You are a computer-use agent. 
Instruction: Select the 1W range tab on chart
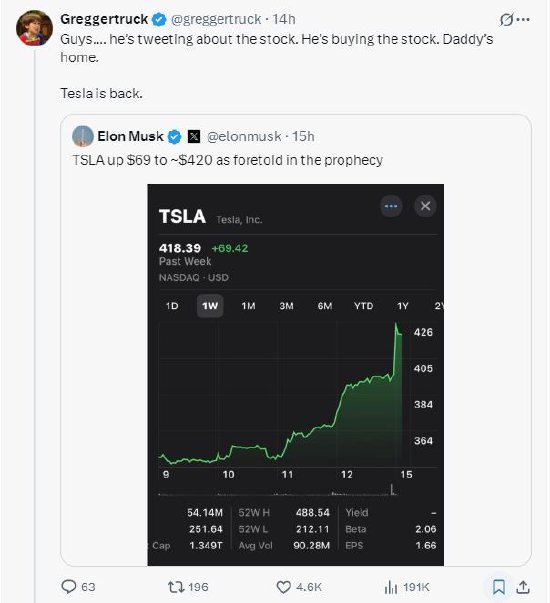coord(210,306)
